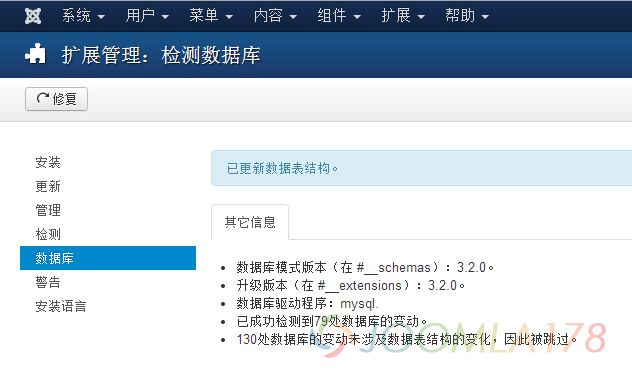Click the 修复 button
This screenshot has width=632, height=378.
56,99
